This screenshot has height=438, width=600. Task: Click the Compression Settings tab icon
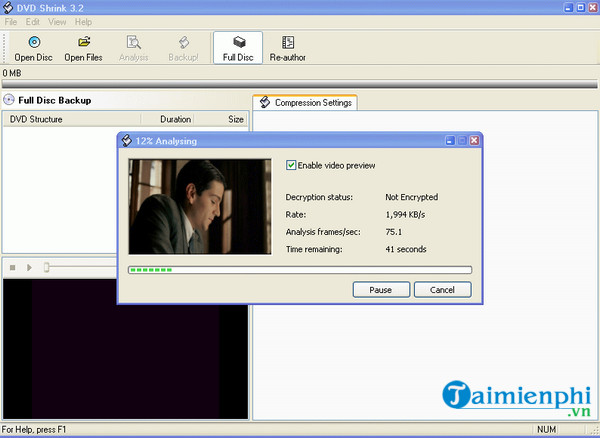point(264,102)
